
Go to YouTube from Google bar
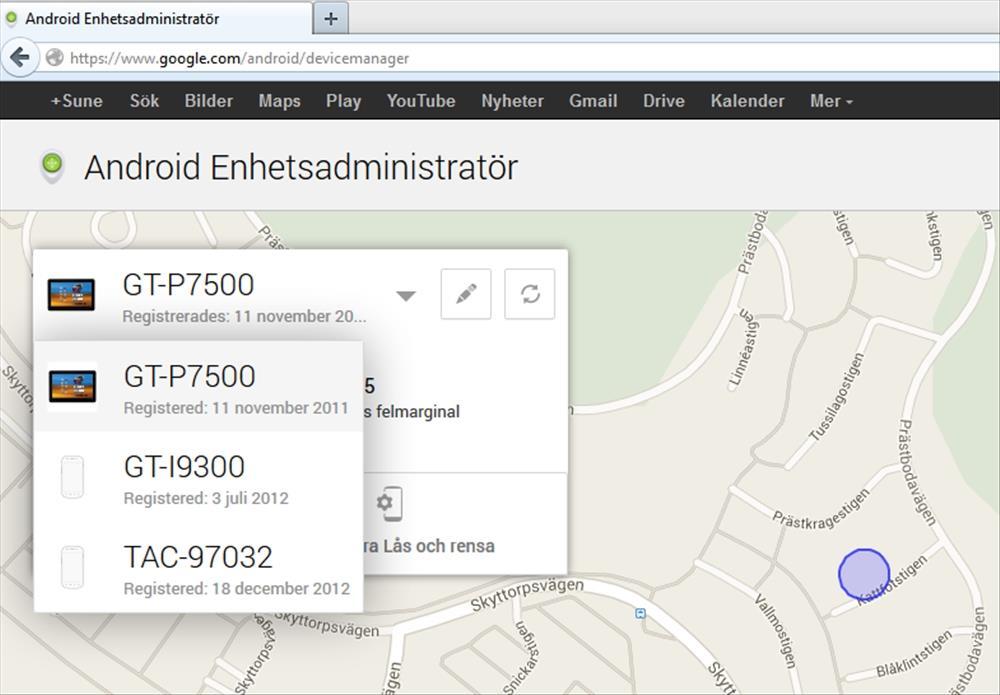[421, 101]
